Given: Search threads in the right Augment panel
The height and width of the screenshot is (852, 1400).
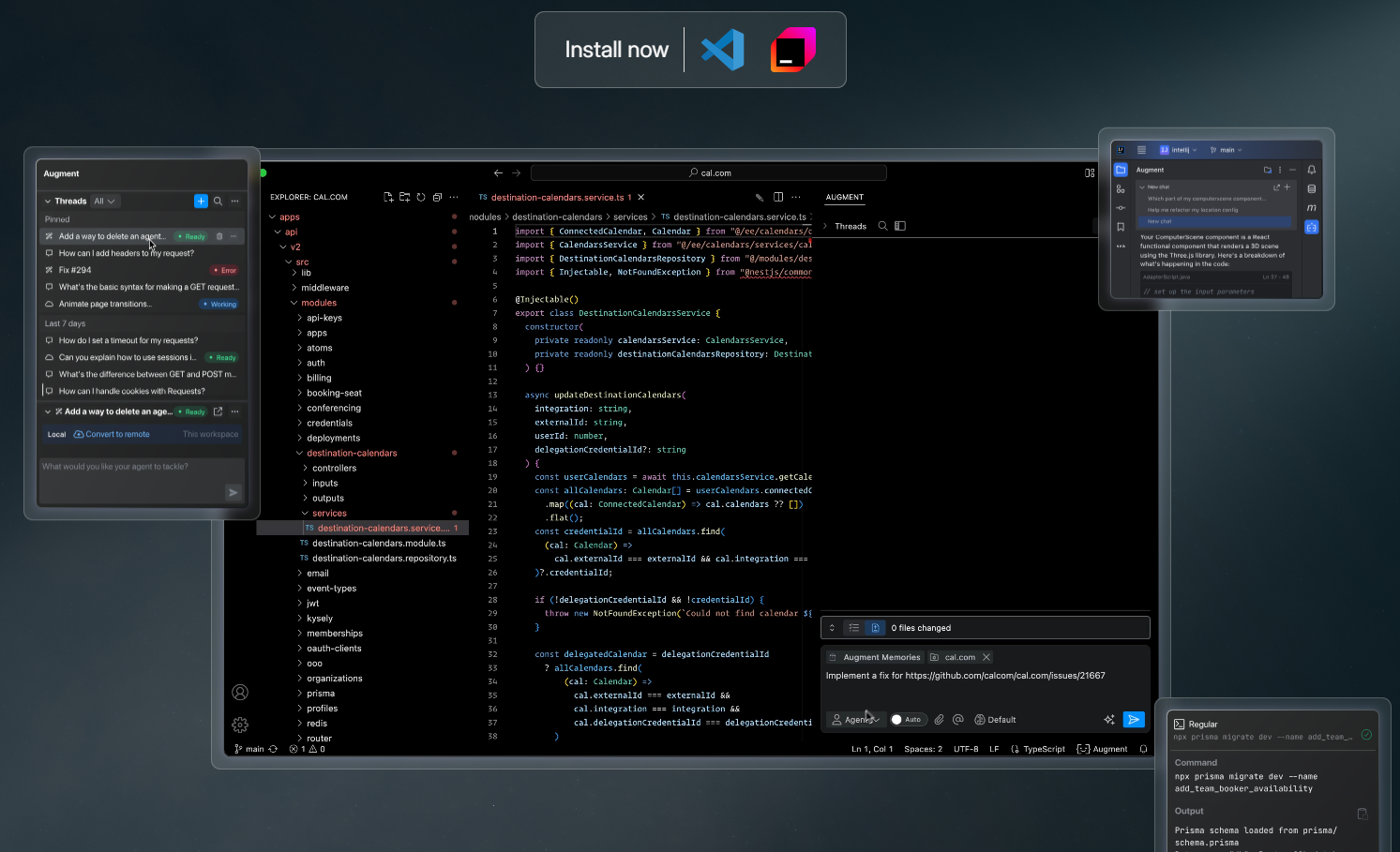Looking at the screenshot, I should 882,226.
